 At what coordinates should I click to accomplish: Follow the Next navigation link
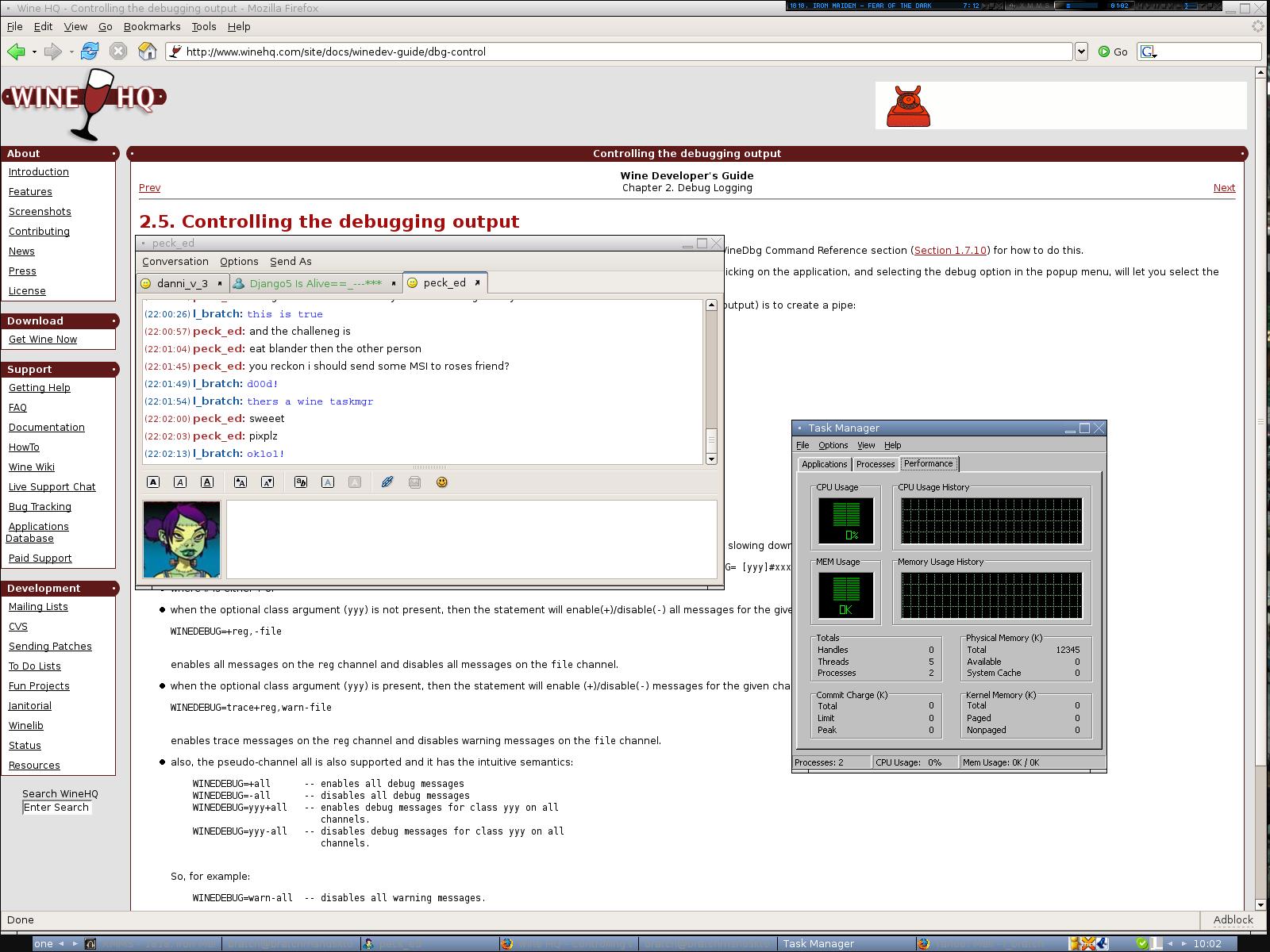coord(1224,188)
